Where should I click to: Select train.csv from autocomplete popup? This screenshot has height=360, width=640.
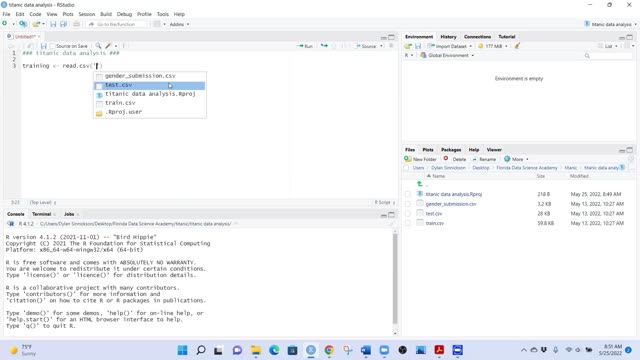pos(150,103)
